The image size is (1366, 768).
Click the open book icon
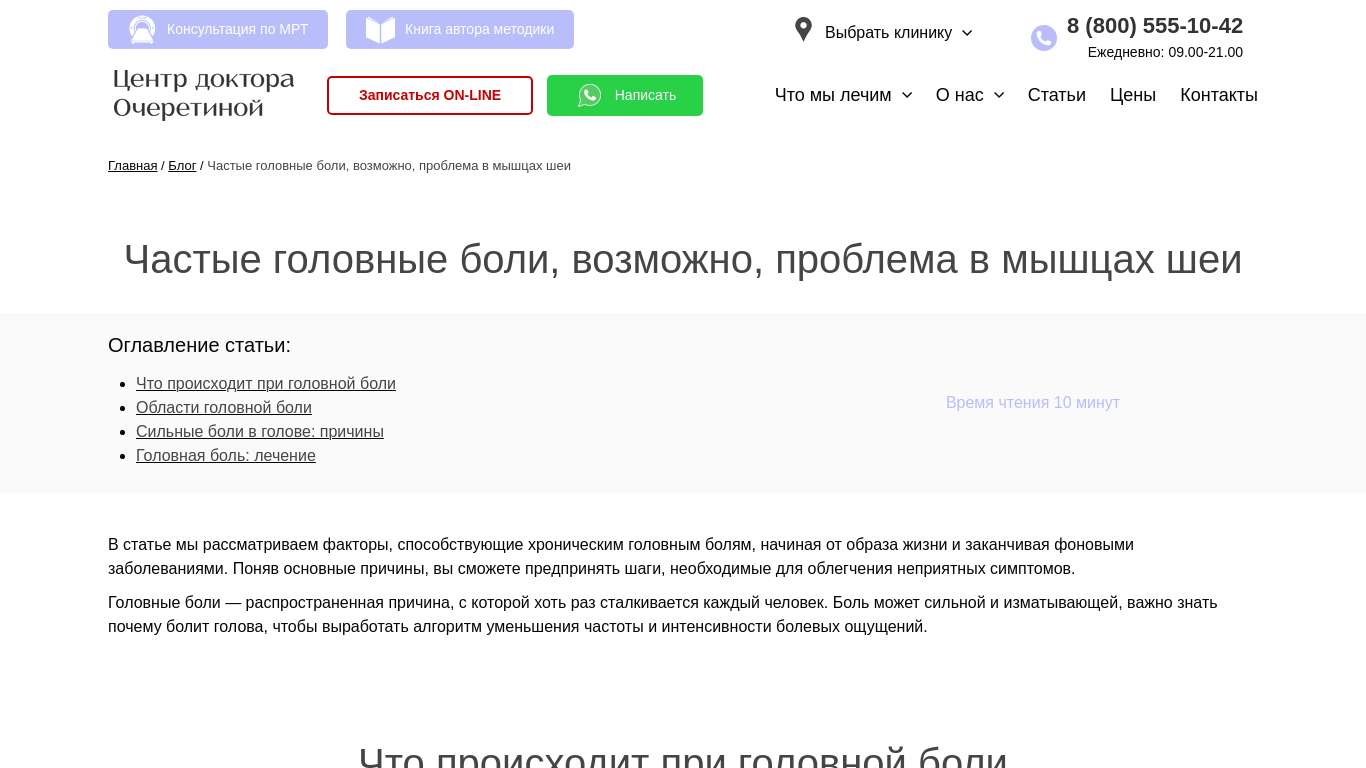point(380,30)
